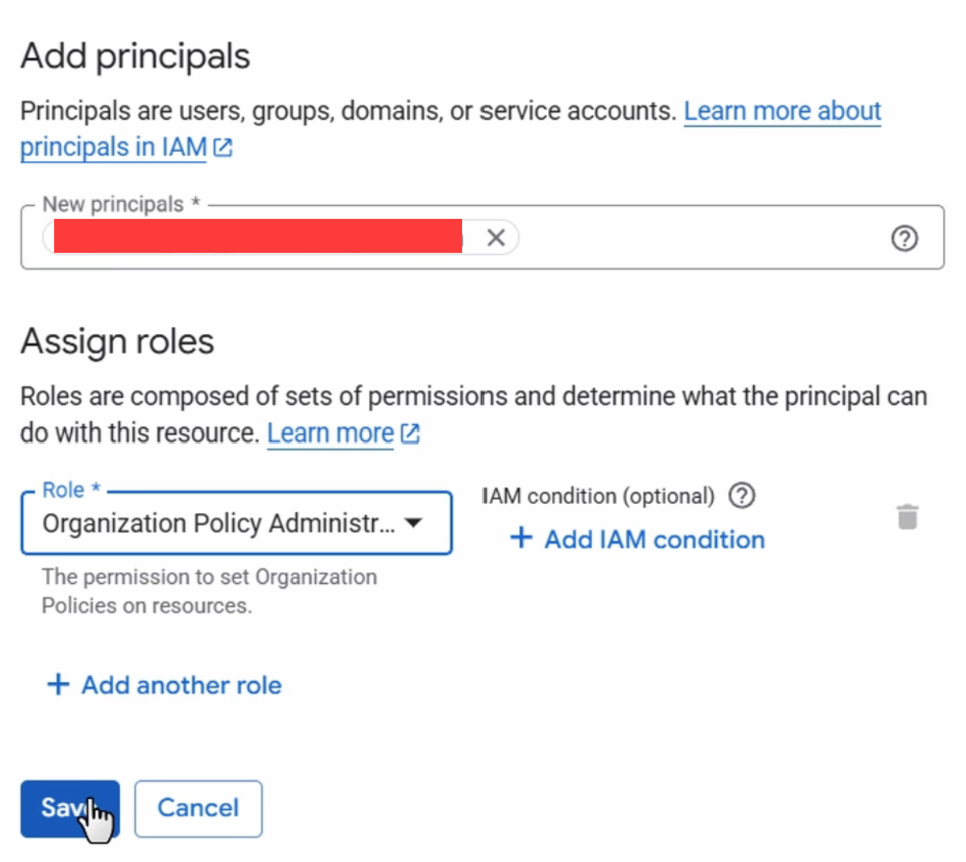Cancel adding principals
The width and height of the screenshot is (966, 862).
point(198,808)
